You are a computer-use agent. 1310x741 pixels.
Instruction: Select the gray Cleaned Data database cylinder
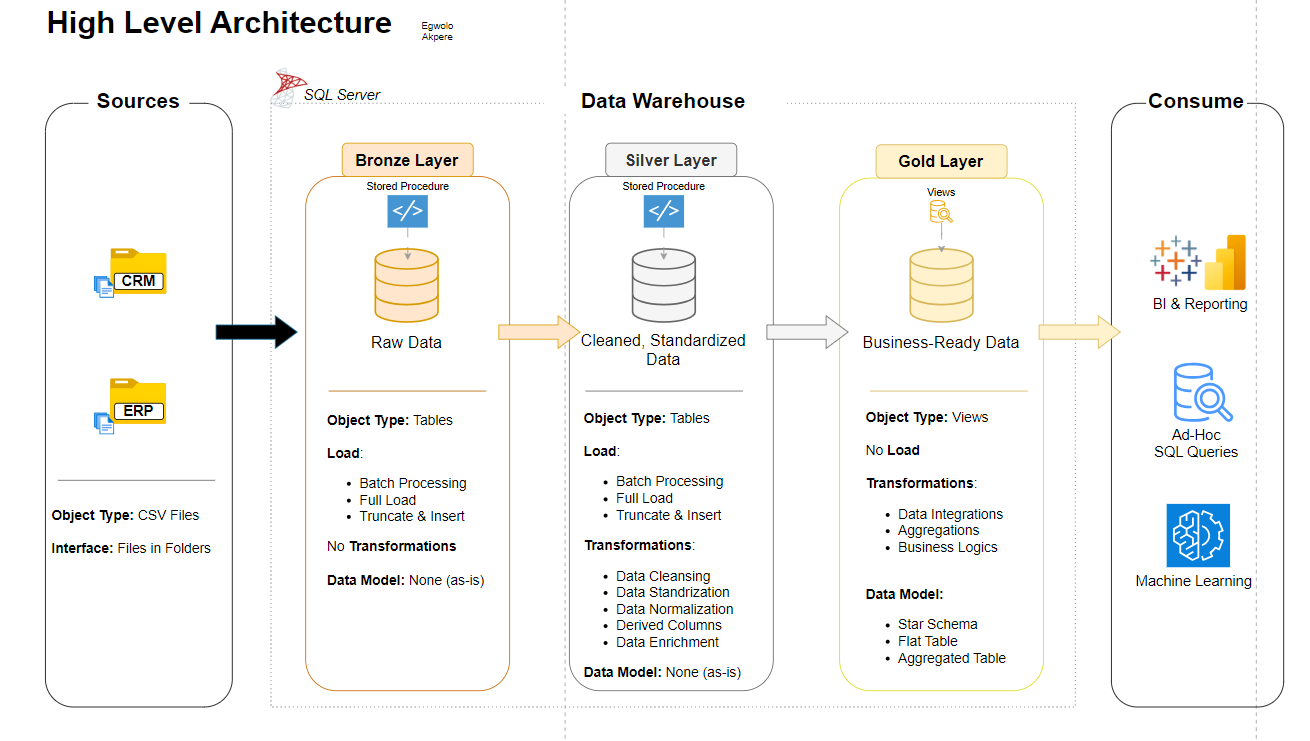(x=664, y=285)
